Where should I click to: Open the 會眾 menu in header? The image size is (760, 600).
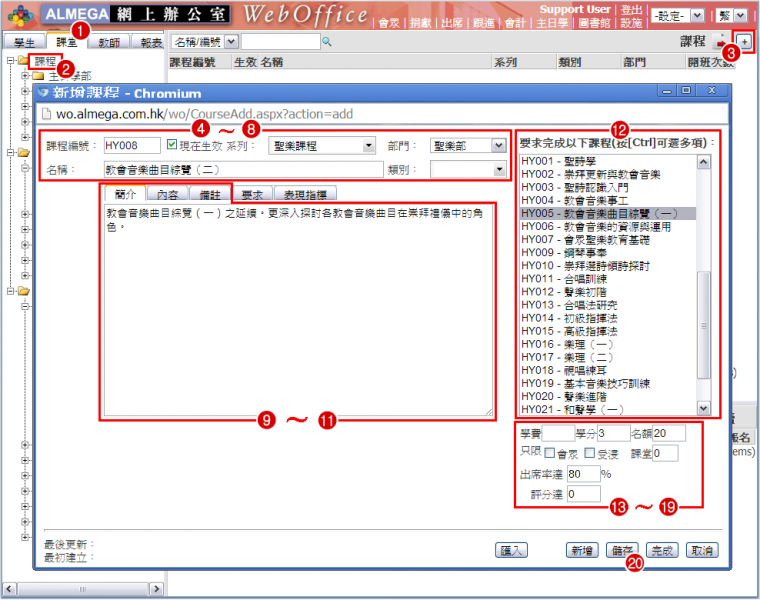coord(389,23)
